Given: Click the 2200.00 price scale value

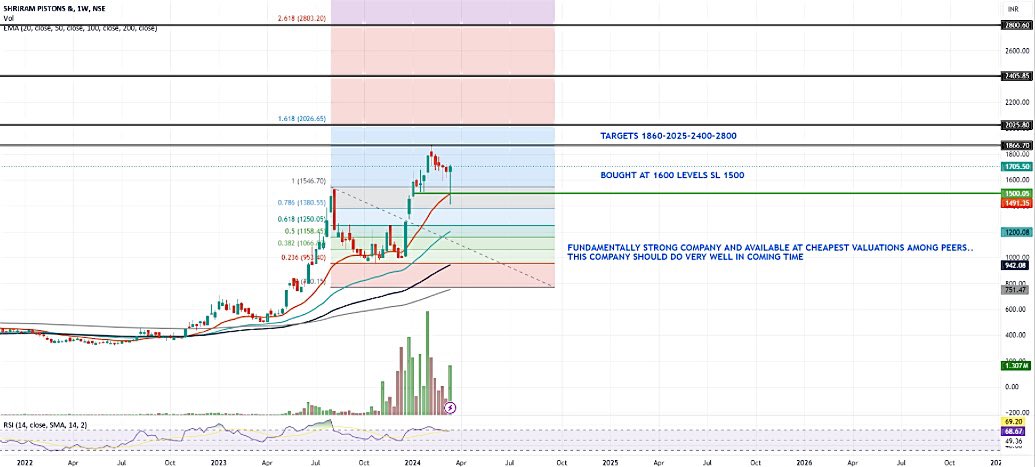Looking at the screenshot, I should [1016, 102].
